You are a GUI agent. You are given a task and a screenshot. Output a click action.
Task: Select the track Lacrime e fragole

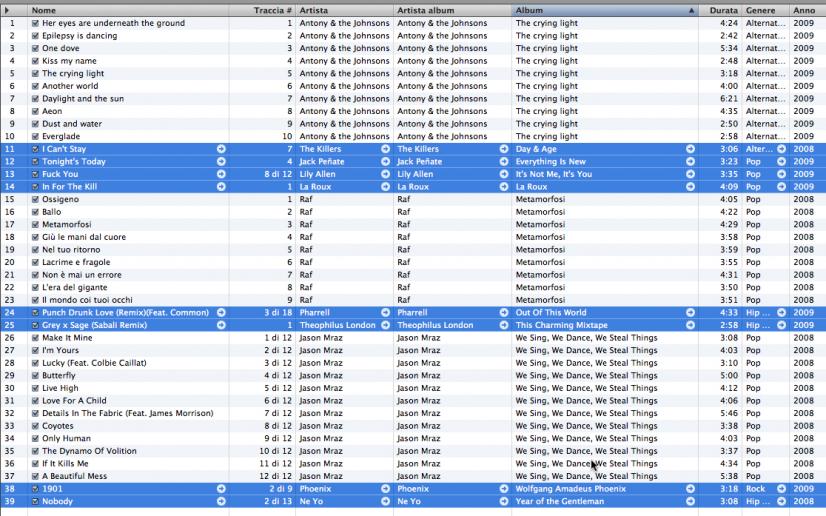76,263
